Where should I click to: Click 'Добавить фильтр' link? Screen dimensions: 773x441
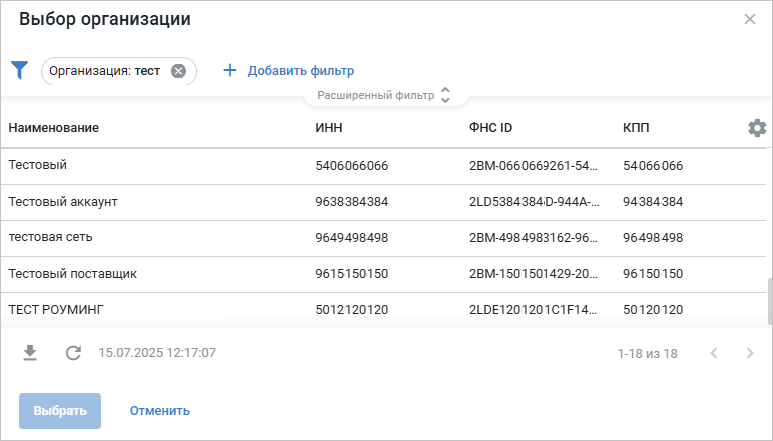(x=300, y=71)
